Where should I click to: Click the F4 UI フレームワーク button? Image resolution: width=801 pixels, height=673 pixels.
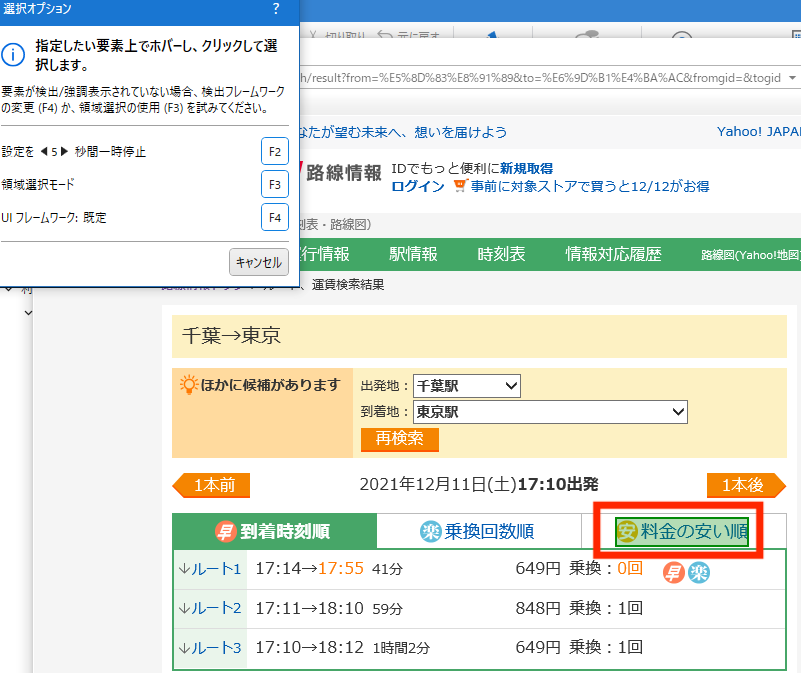pos(275,217)
